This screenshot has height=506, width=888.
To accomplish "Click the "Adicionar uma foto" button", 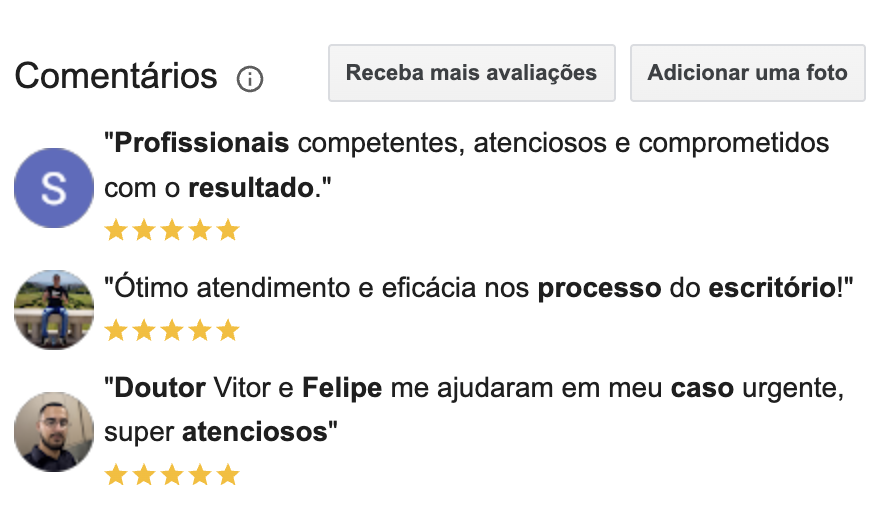I will (747, 73).
